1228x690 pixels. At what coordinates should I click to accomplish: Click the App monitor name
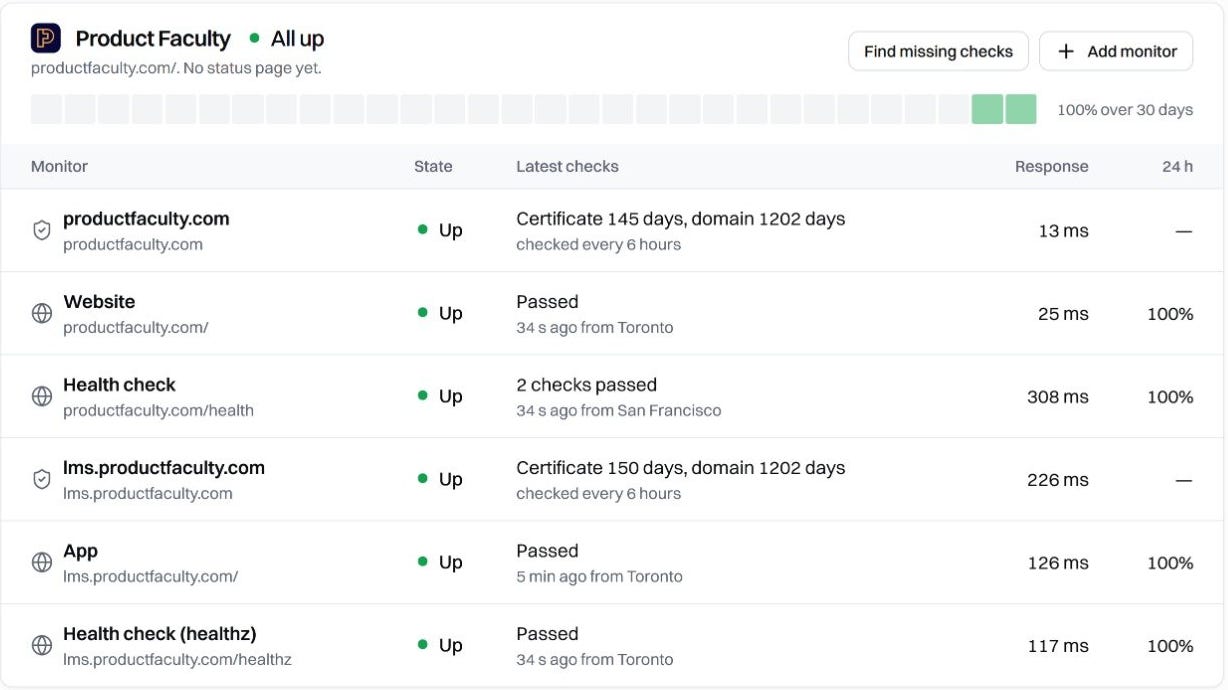coord(80,551)
